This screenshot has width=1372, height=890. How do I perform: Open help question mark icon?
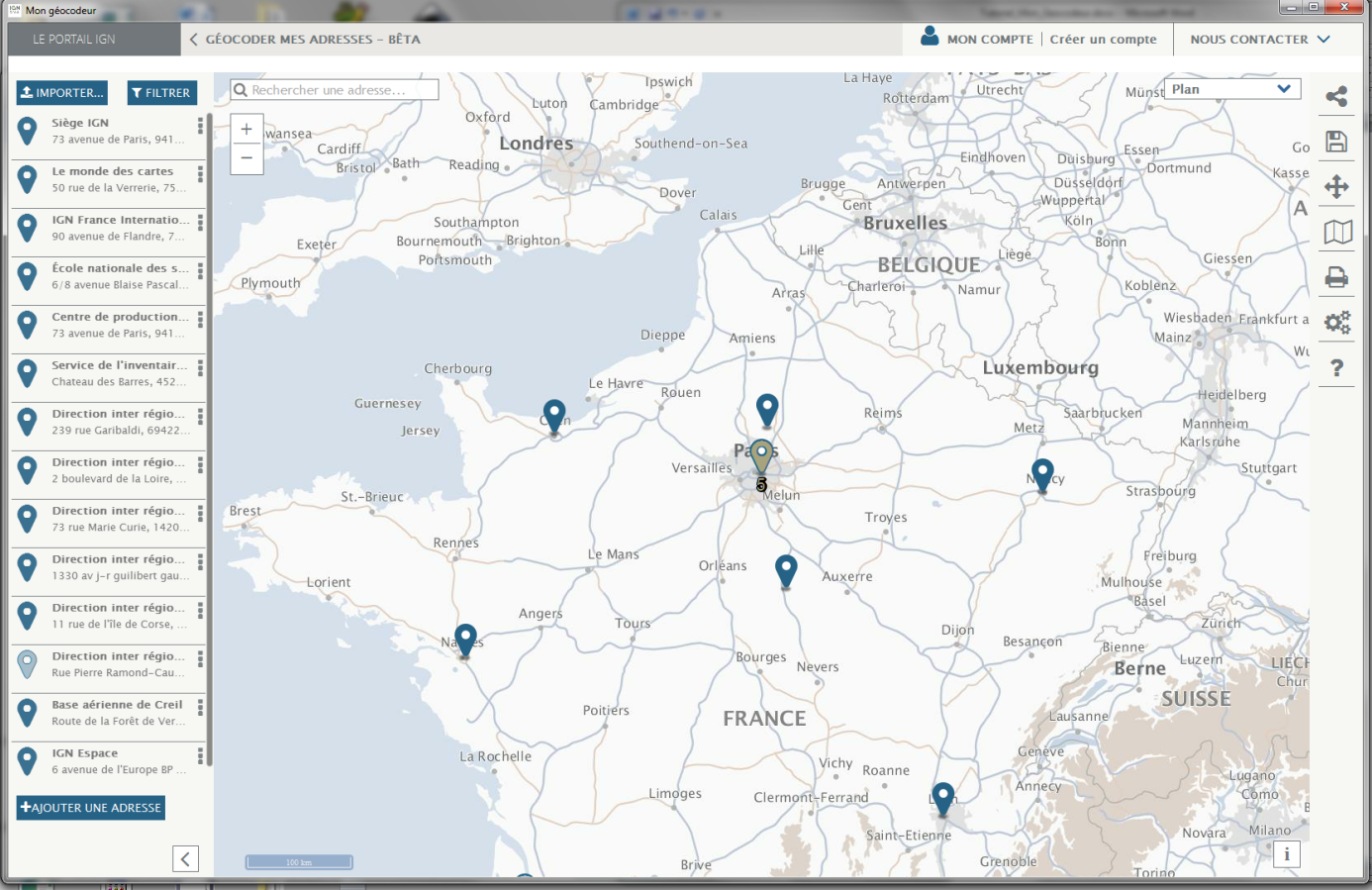1336,367
